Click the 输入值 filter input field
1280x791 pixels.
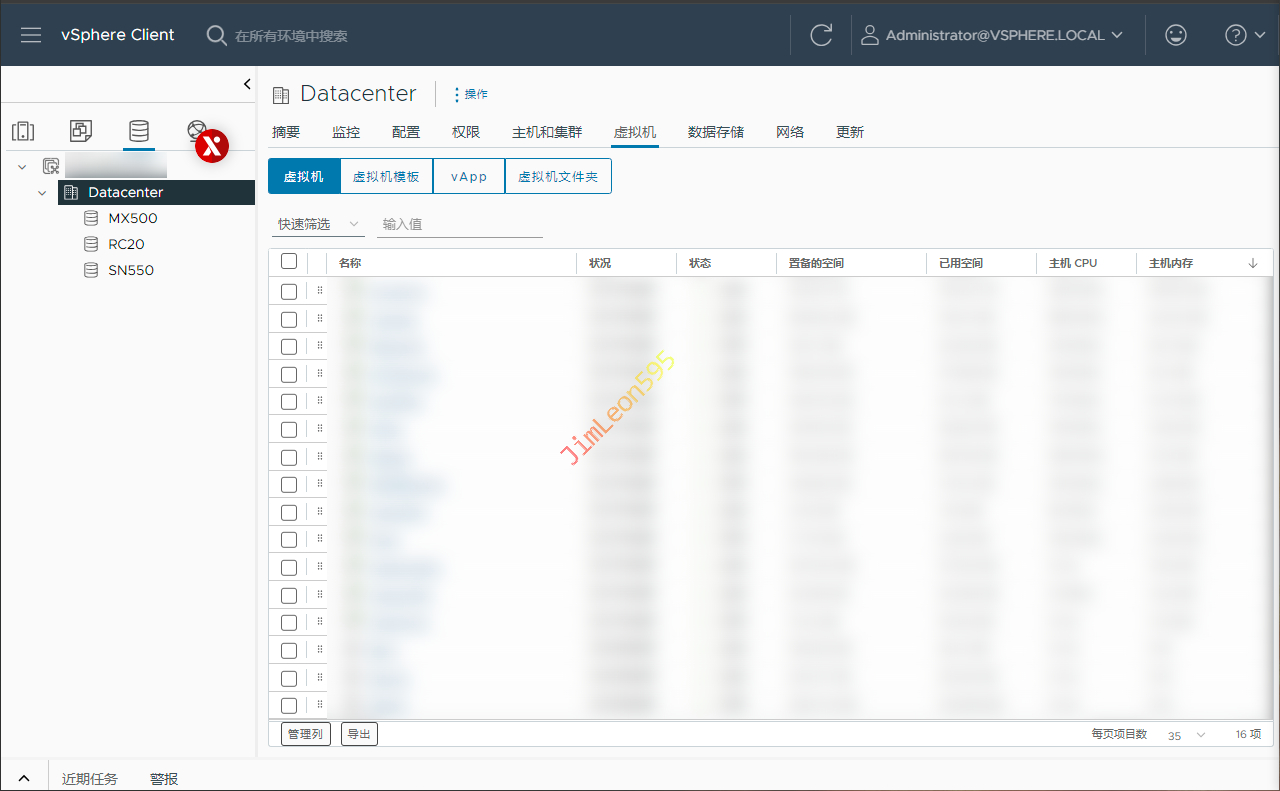[460, 225]
